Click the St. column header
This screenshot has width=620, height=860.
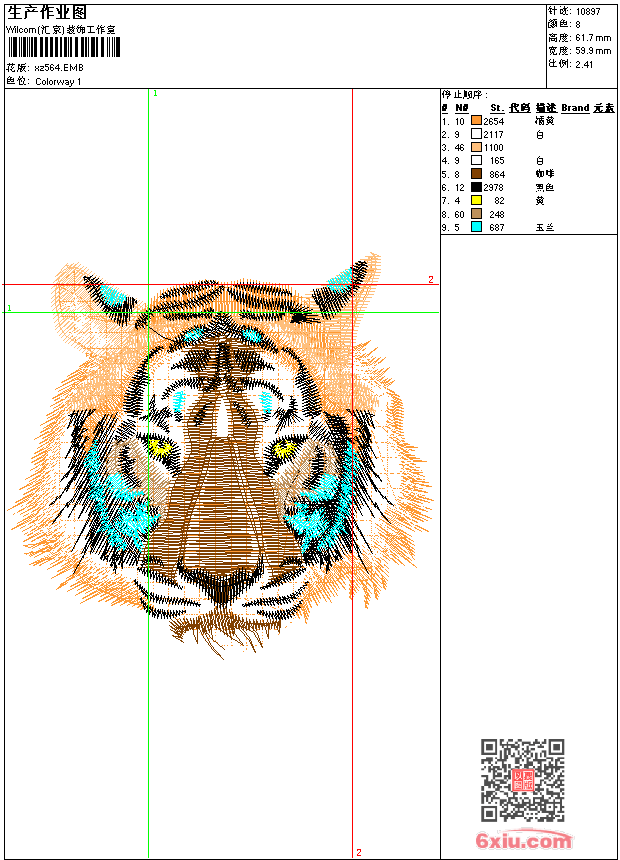click(496, 107)
